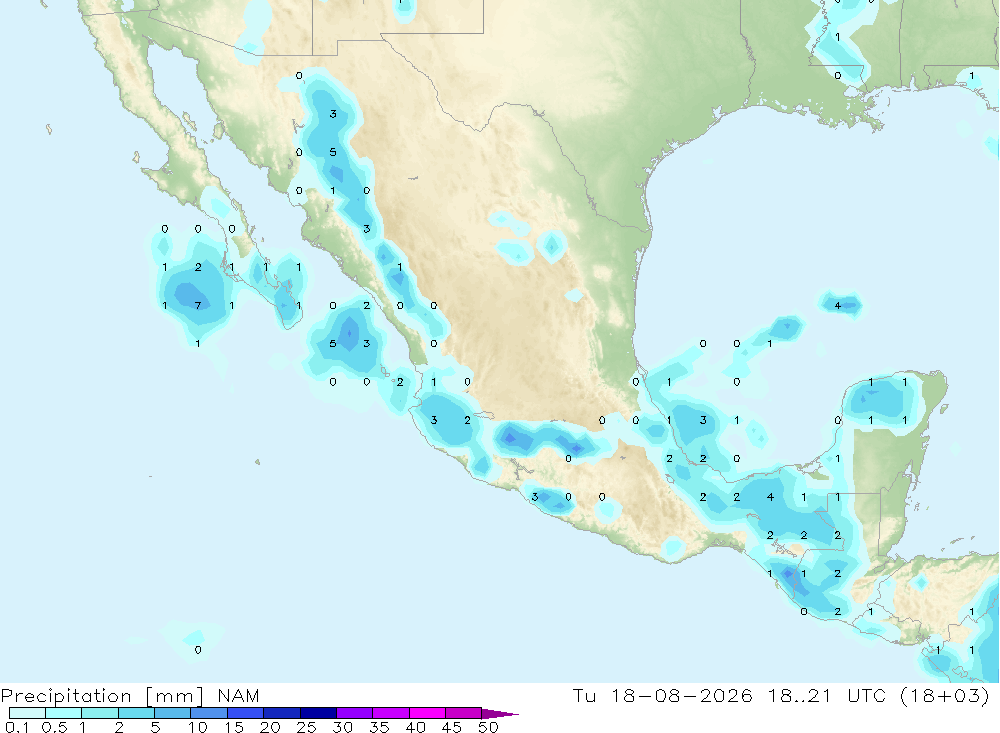Click the legend label "30"
Image resolution: width=1000 pixels, height=733 pixels.
(x=342, y=727)
